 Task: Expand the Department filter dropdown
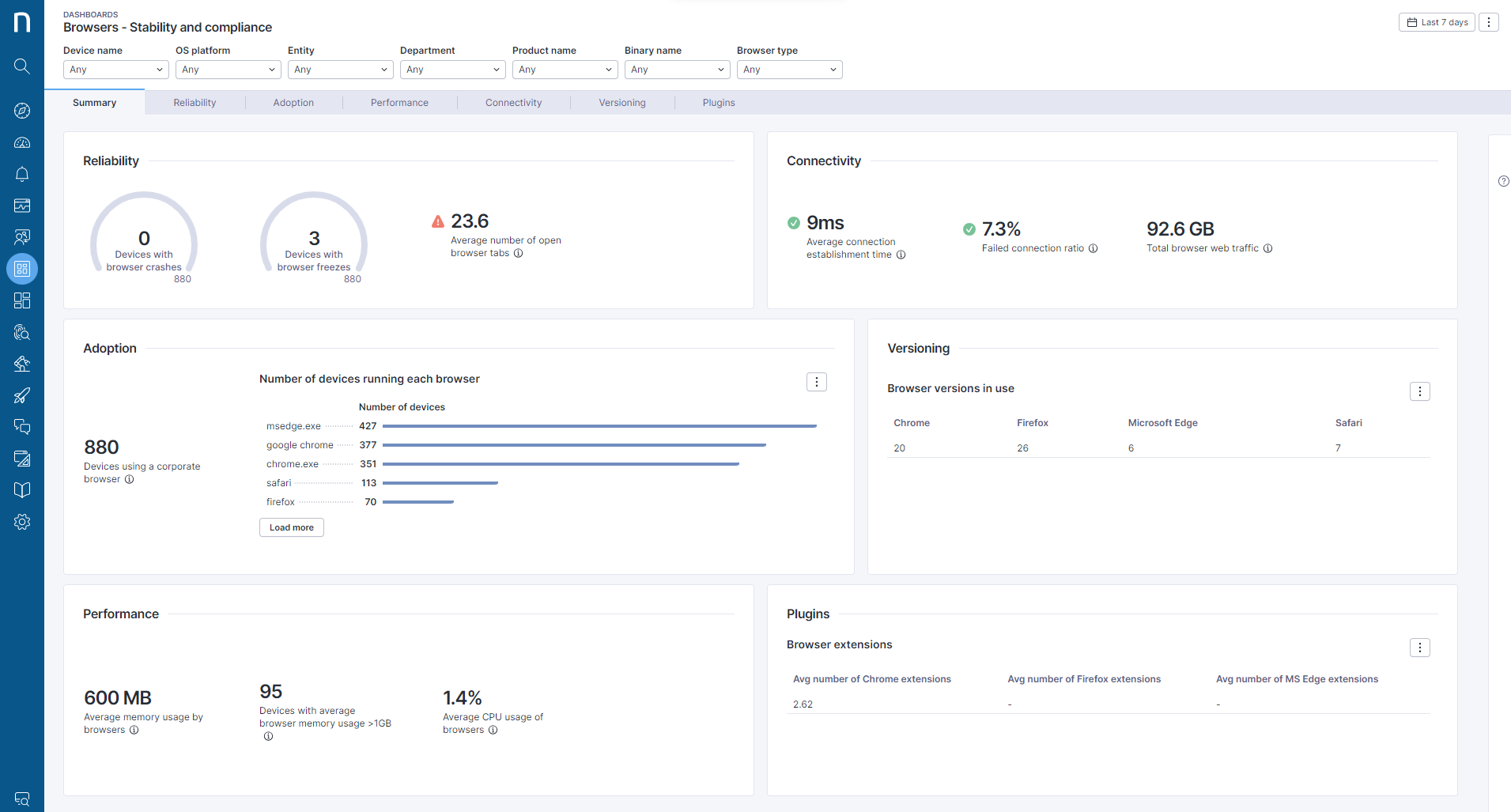pos(453,70)
